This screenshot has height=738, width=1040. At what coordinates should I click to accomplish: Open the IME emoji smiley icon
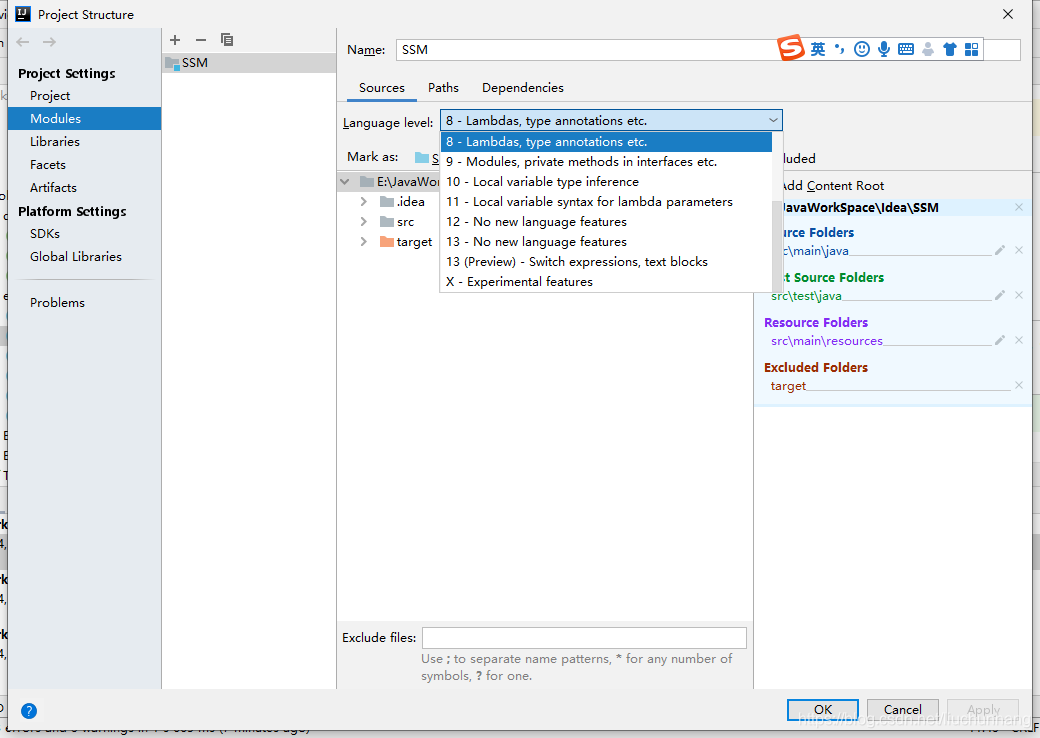point(862,49)
